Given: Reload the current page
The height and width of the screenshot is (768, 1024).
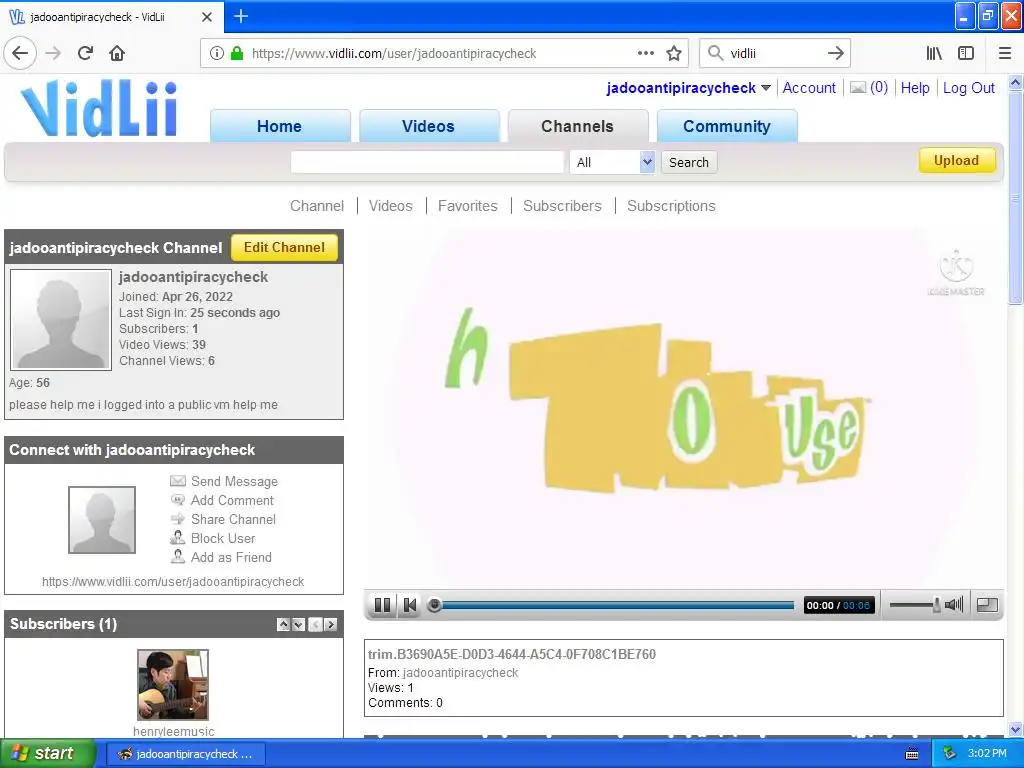Looking at the screenshot, I should point(86,54).
